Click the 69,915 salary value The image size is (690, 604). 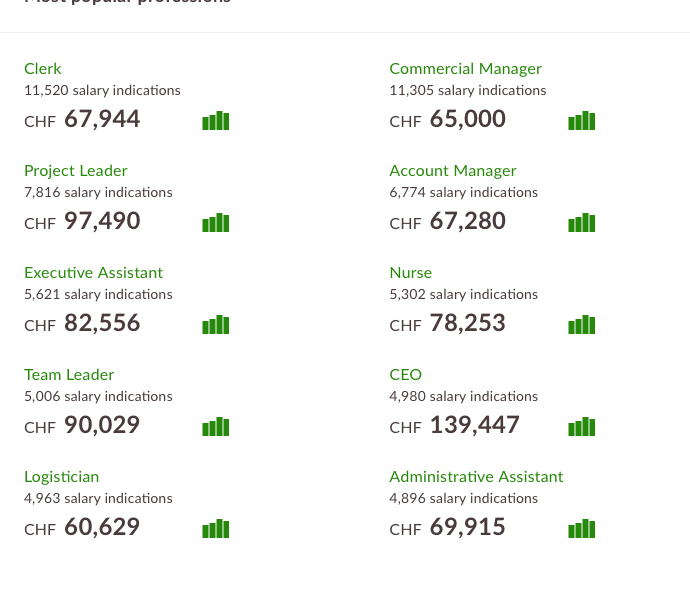[467, 527]
